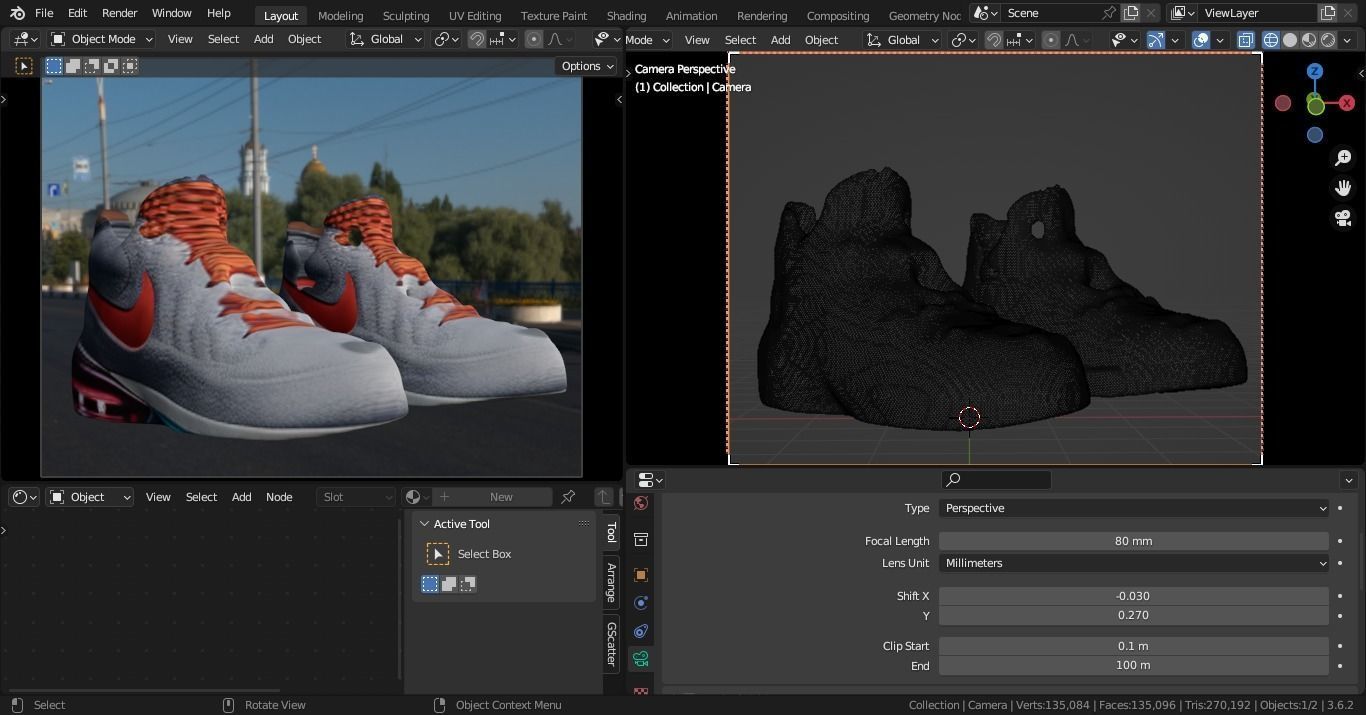
Task: Click the New material button
Action: pyautogui.click(x=492, y=497)
